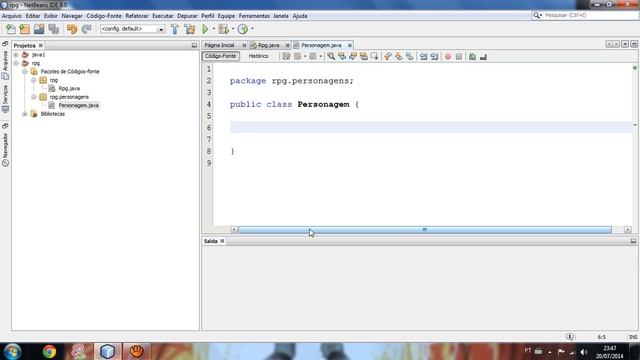The image size is (640, 360).
Task: Click the Comment editor icon
Action: [472, 57]
